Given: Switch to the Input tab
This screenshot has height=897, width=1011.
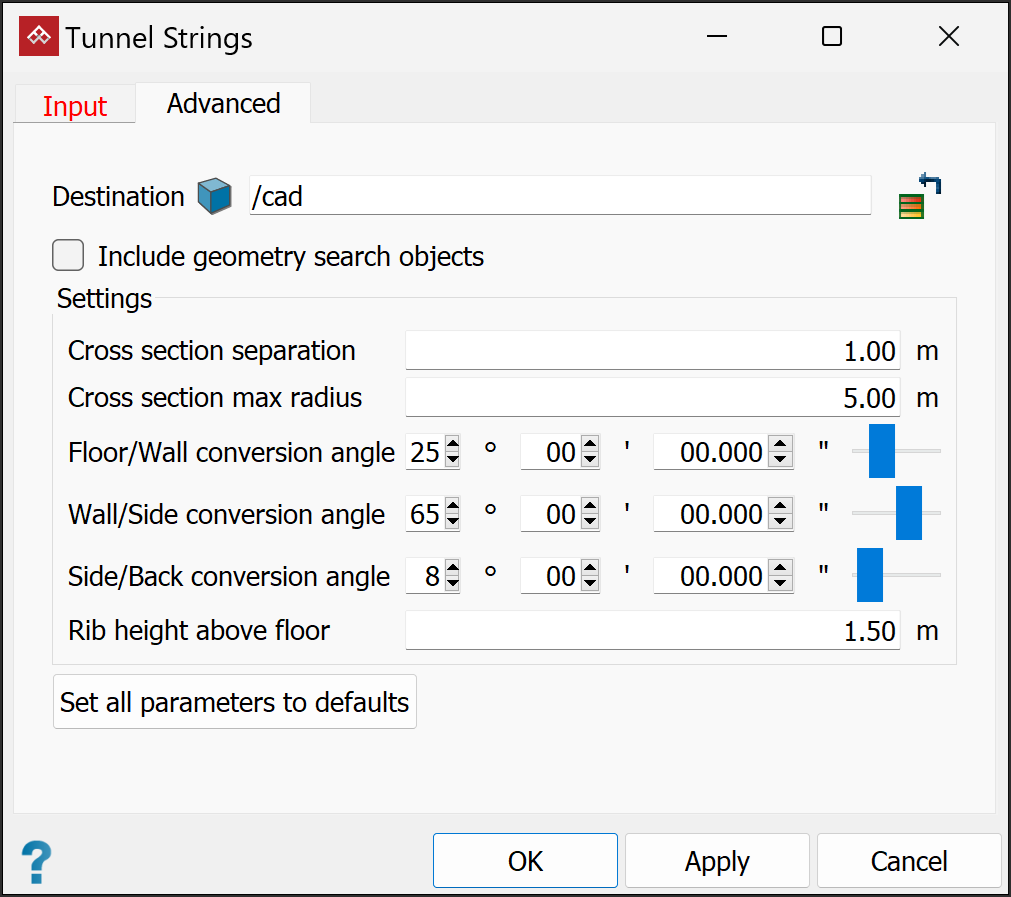Looking at the screenshot, I should (75, 106).
